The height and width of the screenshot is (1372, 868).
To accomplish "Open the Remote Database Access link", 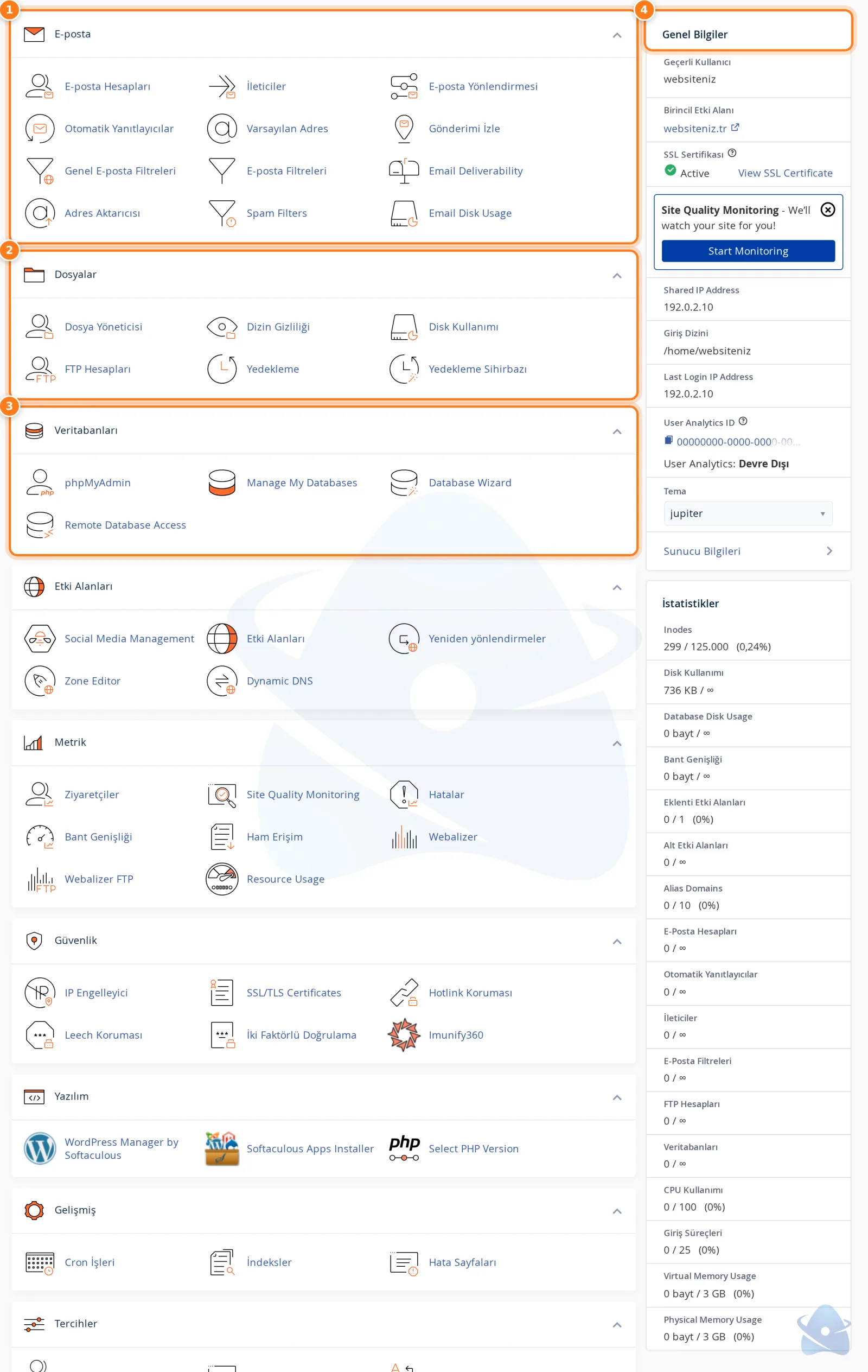I will [x=125, y=525].
